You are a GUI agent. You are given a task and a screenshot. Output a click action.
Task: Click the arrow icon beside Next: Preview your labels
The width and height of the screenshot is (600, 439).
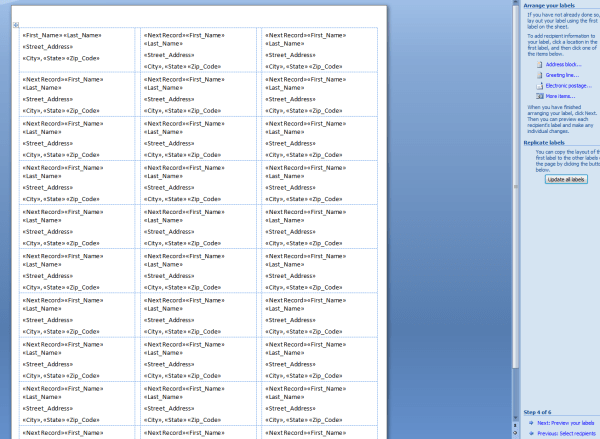(x=531, y=423)
